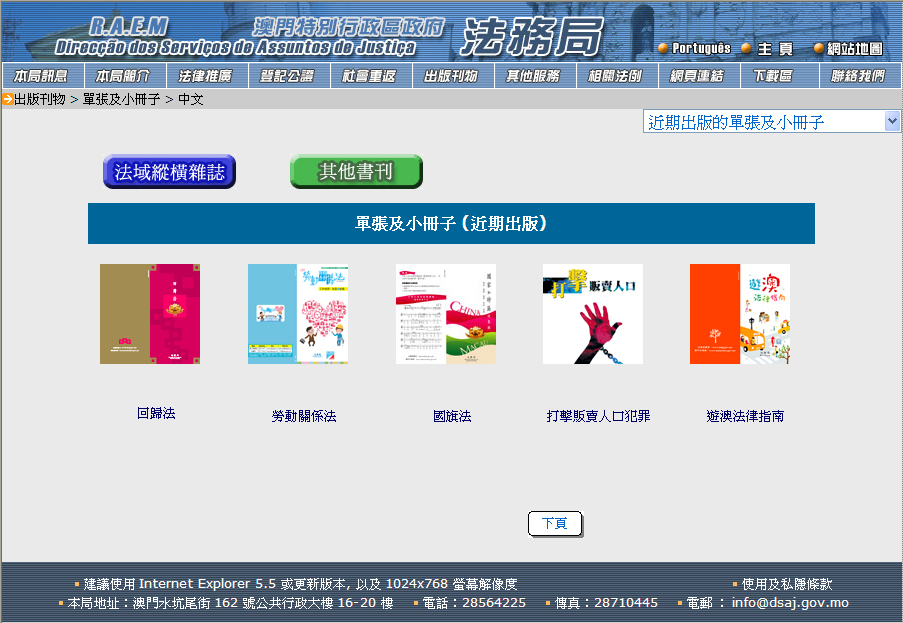Click the 其他書刊 green button
The width and height of the screenshot is (903, 623).
pyautogui.click(x=356, y=172)
